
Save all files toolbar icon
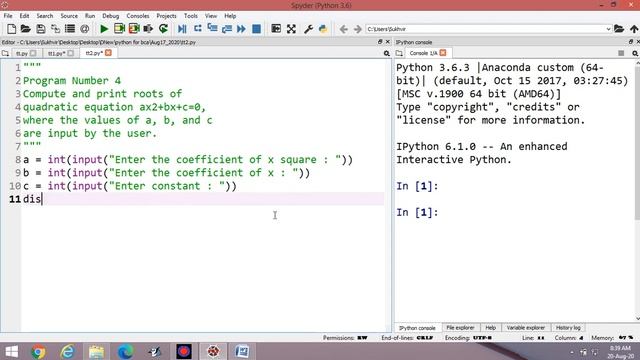55,29
